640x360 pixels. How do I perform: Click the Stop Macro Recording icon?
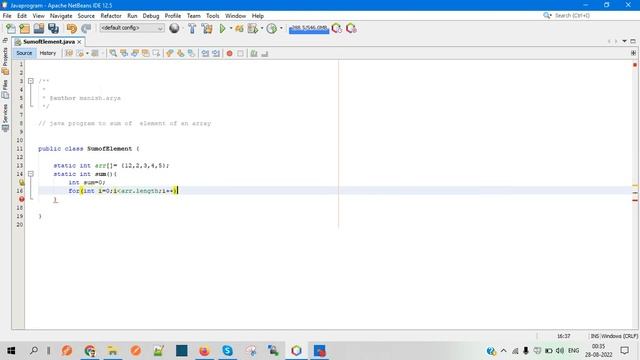240,53
